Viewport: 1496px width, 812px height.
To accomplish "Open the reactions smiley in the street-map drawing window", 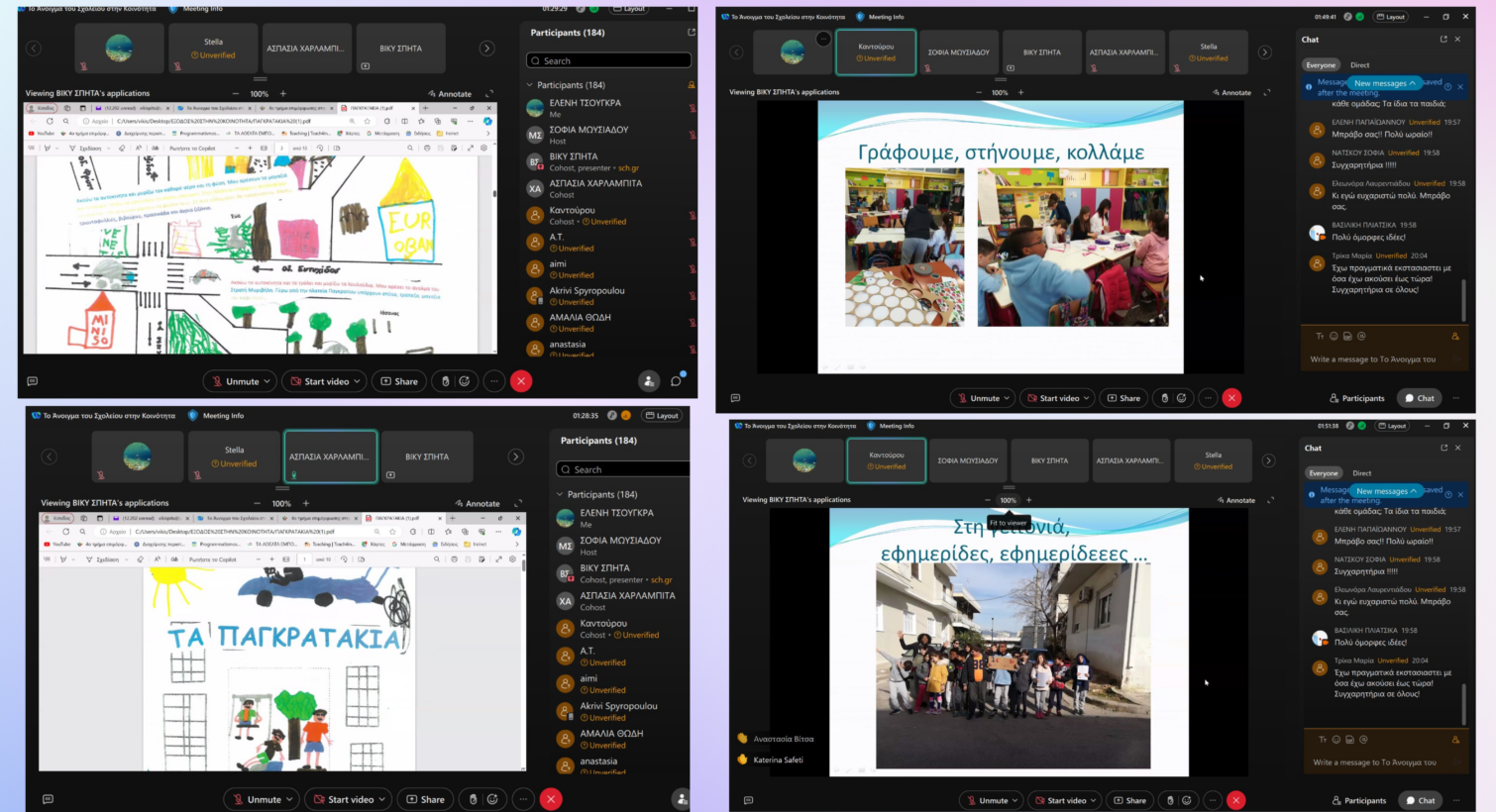I will [464, 381].
